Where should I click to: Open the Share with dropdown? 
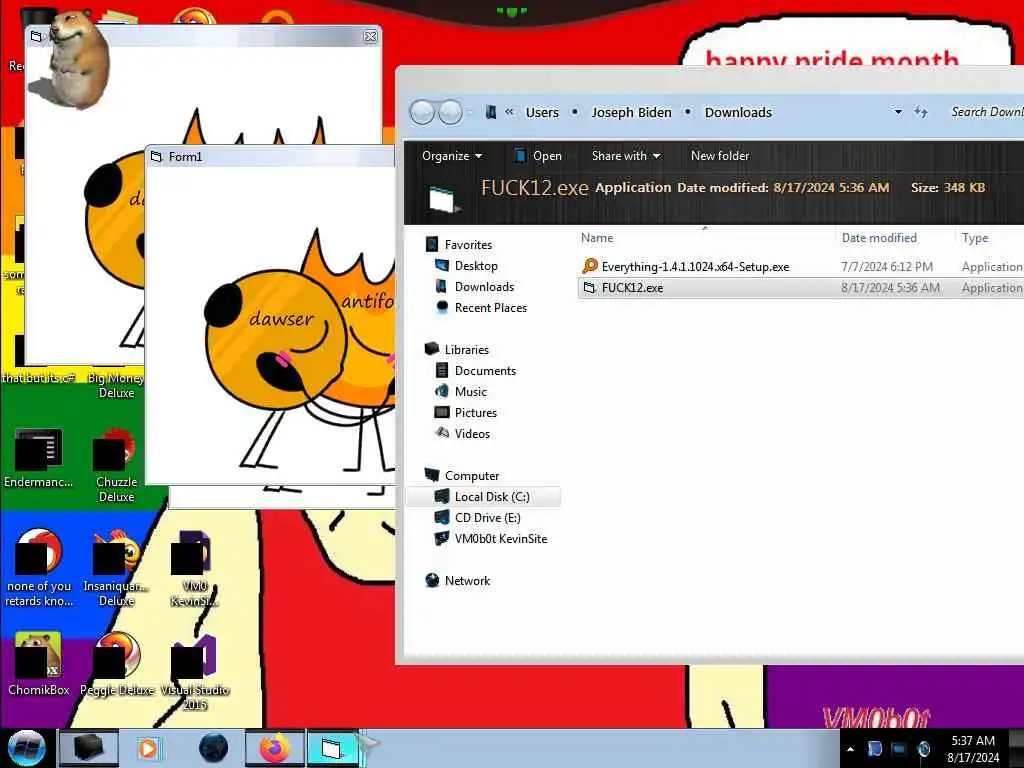[626, 155]
